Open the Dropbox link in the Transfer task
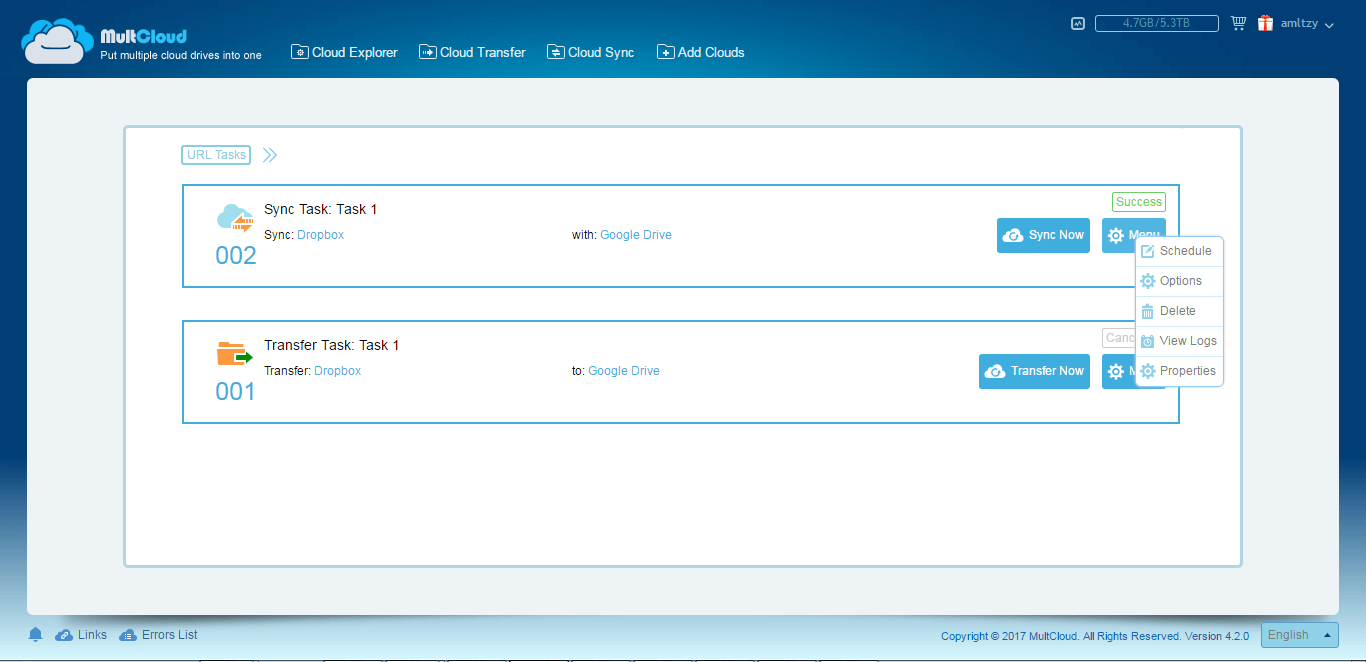This screenshot has height=662, width=1366. [x=338, y=371]
